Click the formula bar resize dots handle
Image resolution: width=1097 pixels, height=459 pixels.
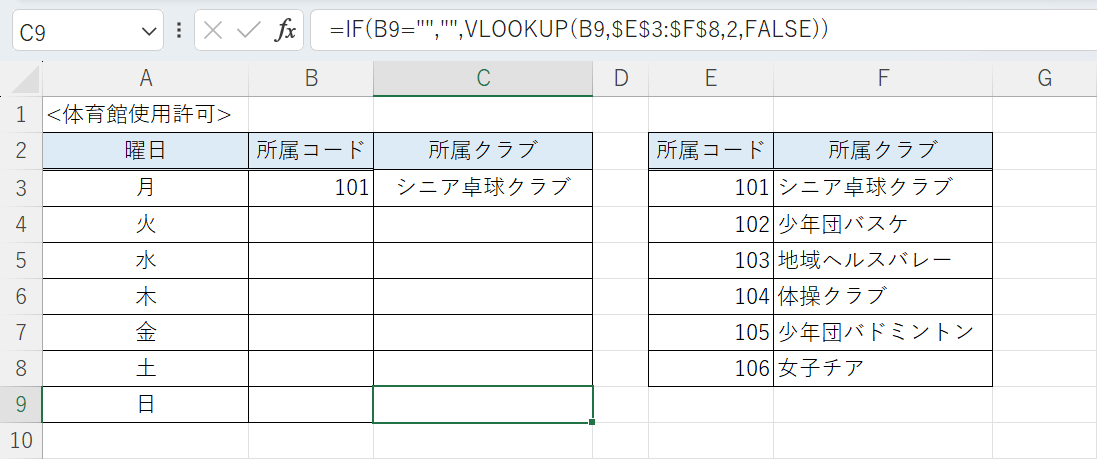click(178, 31)
